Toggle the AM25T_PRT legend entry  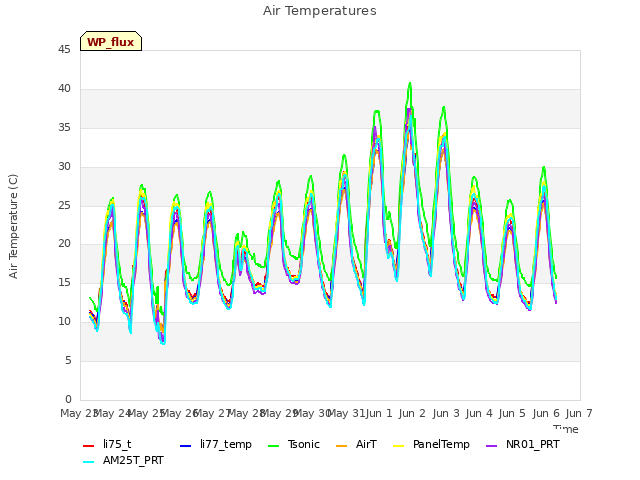point(123,461)
